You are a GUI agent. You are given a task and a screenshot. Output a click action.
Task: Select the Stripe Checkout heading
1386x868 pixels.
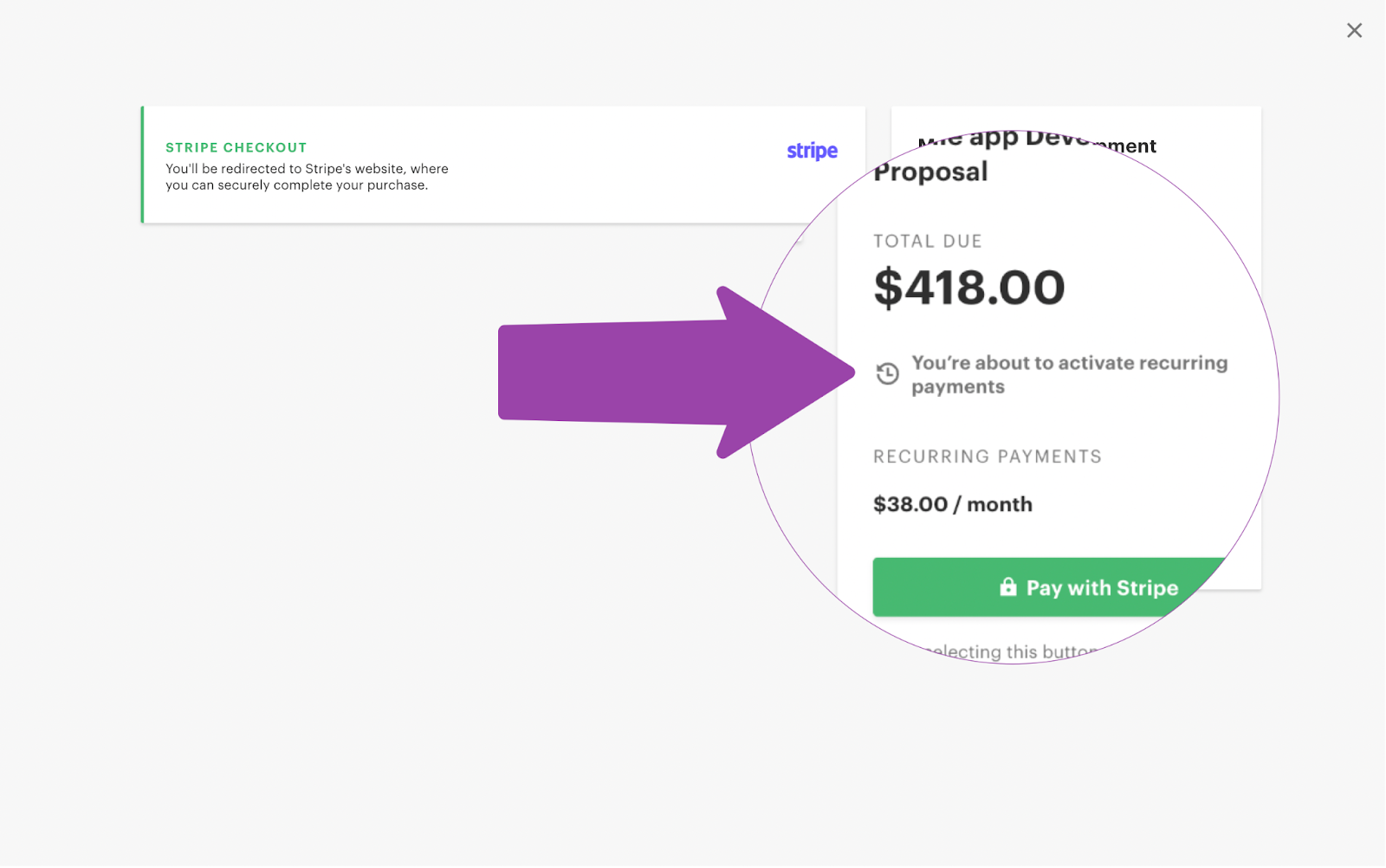[236, 147]
